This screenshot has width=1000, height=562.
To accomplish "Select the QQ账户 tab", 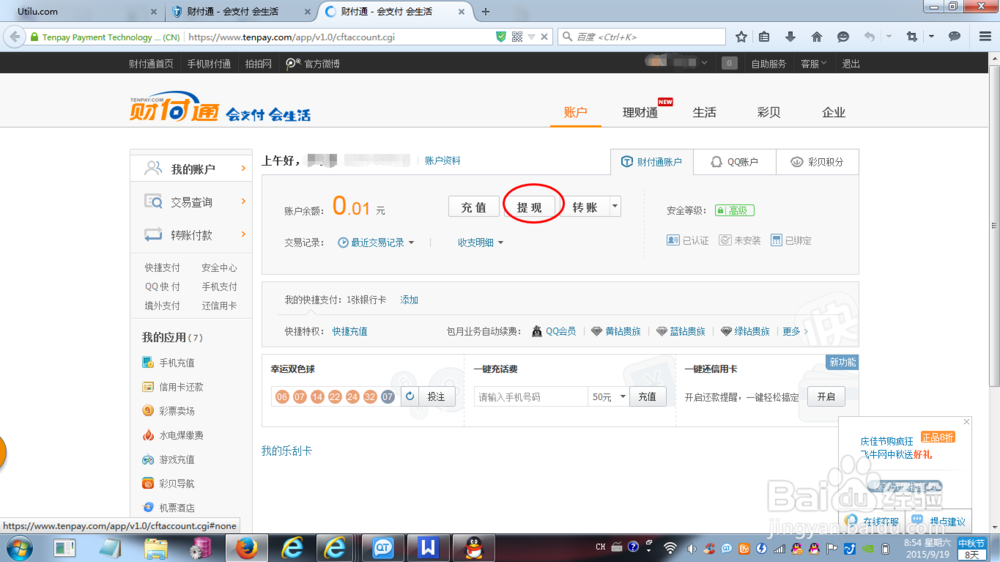I will point(735,162).
